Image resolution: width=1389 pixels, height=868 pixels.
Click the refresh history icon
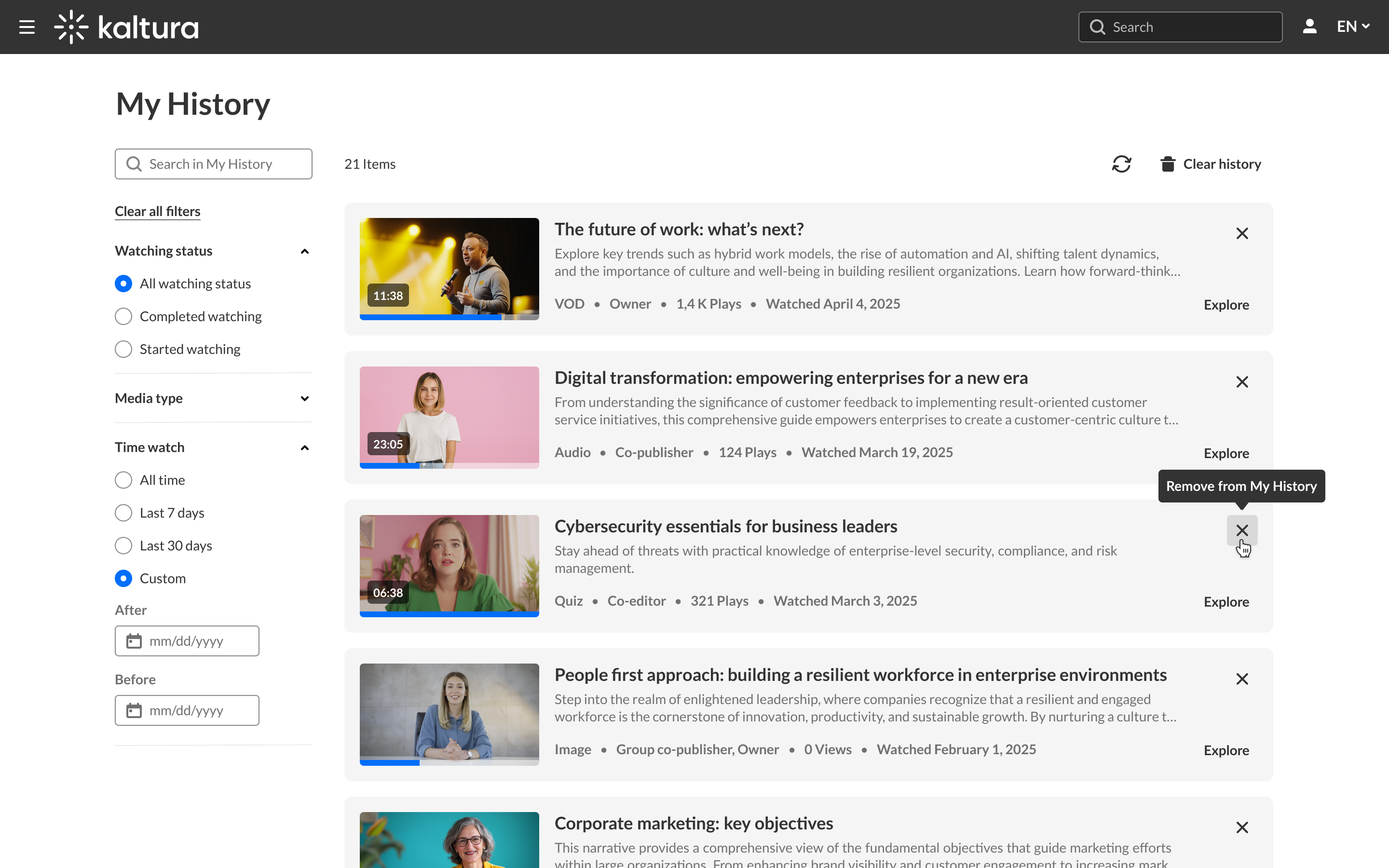tap(1121, 164)
